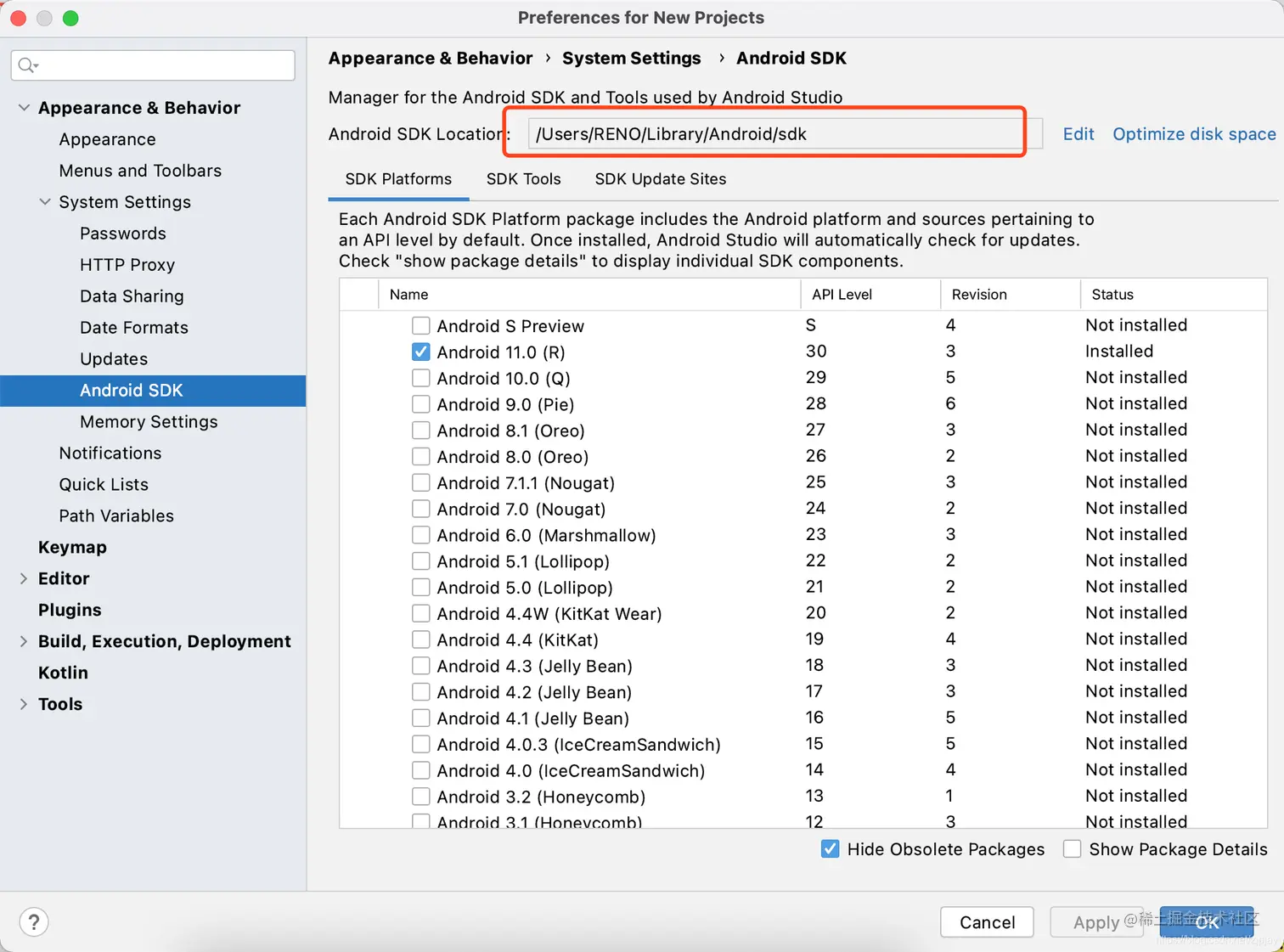The height and width of the screenshot is (952, 1284).
Task: Click the Cancel button
Action: pos(987,922)
